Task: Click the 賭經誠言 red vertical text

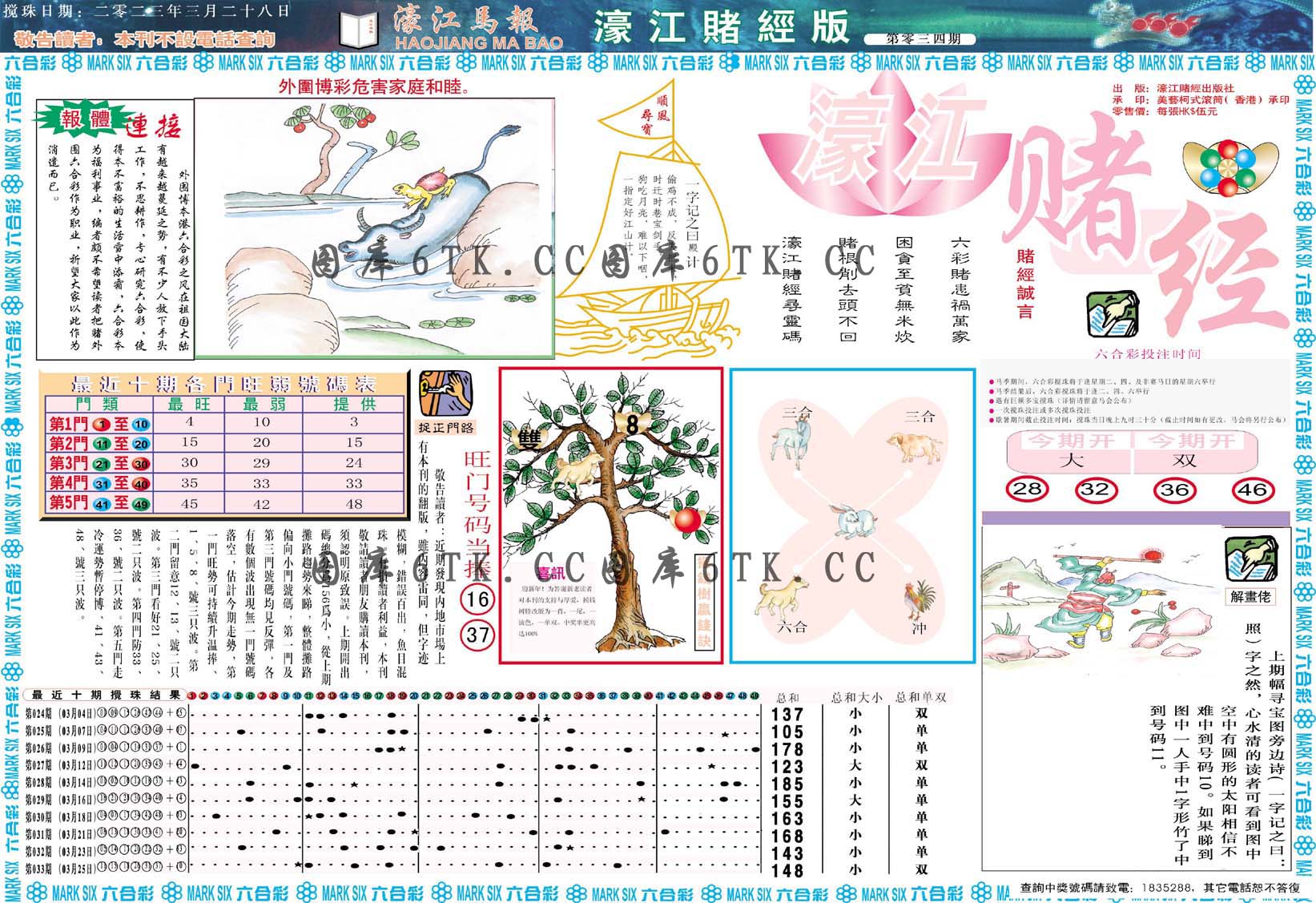Action: [x=1026, y=284]
